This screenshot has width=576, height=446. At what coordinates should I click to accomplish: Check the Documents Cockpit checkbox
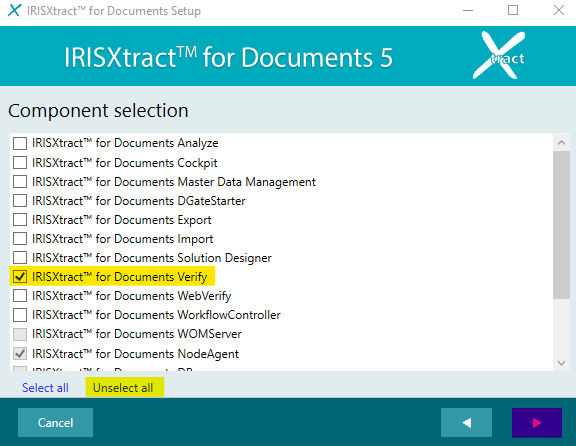20,162
